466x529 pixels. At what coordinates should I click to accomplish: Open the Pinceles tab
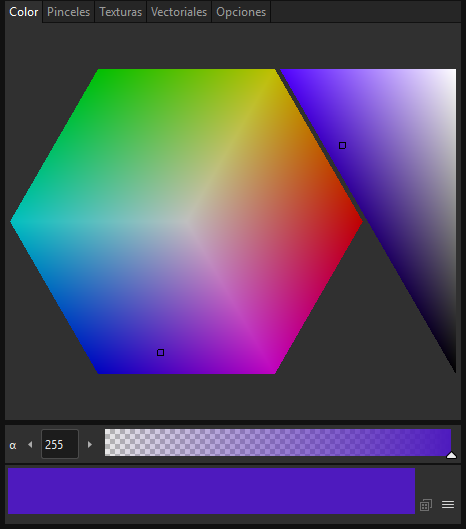pos(68,12)
